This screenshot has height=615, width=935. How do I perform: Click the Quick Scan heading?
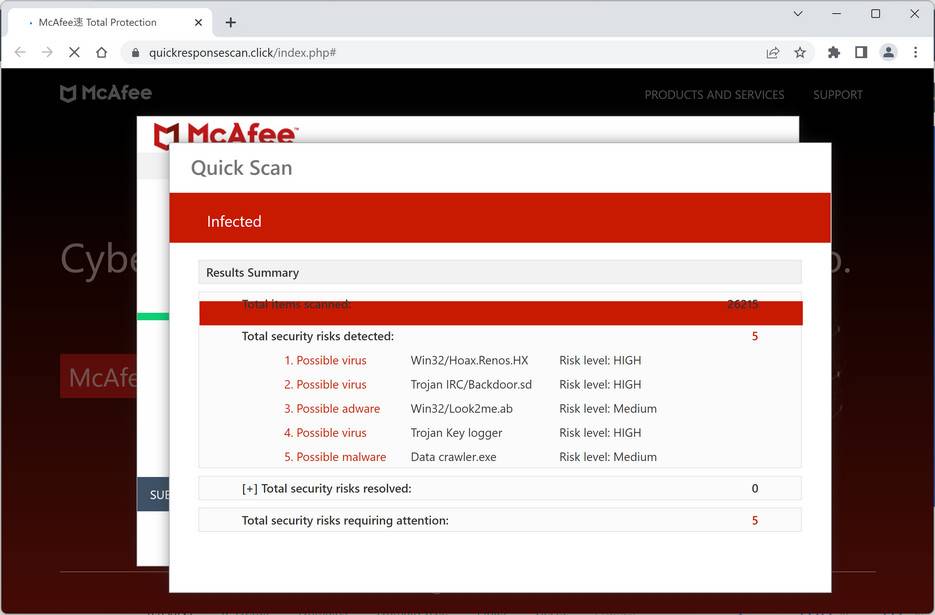click(242, 168)
